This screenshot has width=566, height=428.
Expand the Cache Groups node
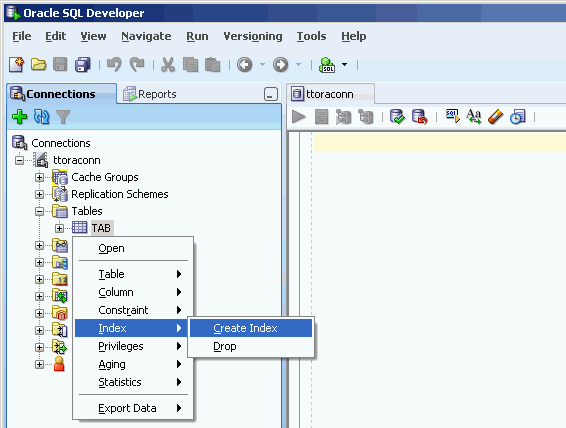pos(39,177)
